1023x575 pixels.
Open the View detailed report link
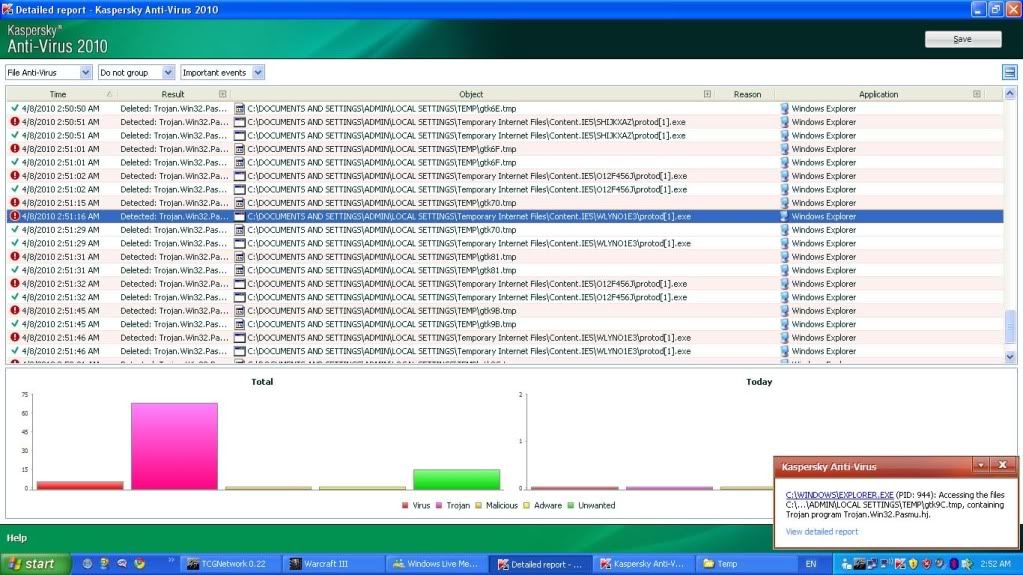point(822,532)
